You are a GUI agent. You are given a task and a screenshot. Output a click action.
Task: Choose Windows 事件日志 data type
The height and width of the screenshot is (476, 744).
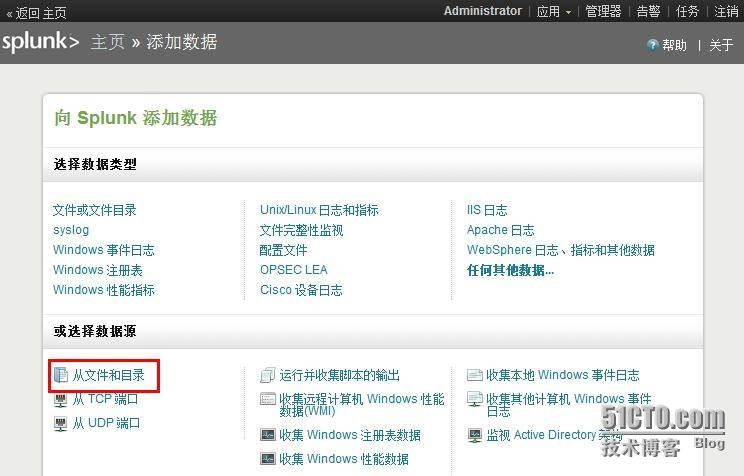click(103, 250)
